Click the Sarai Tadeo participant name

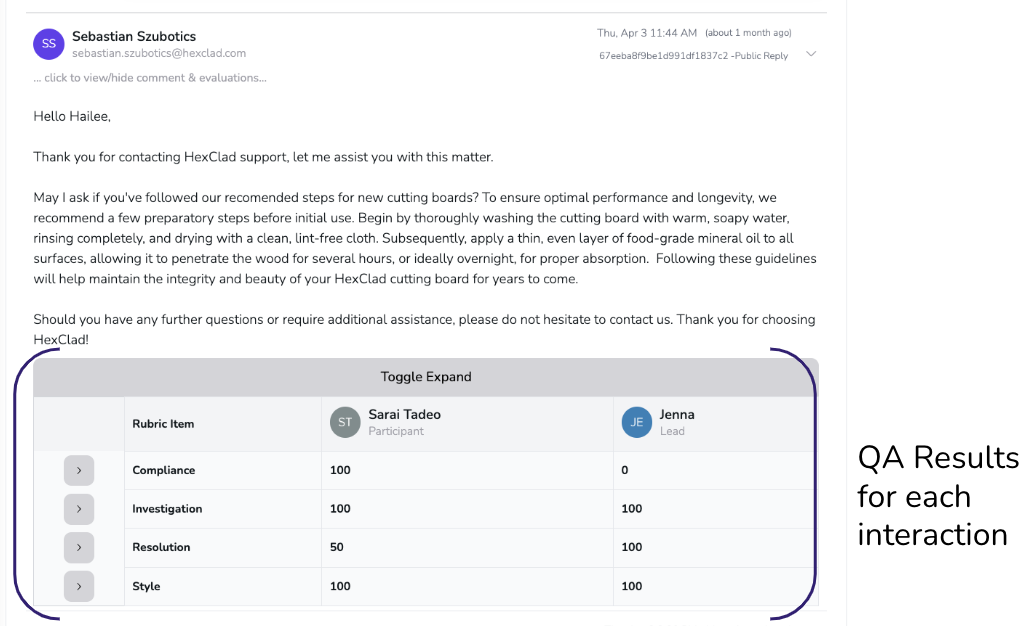404,414
